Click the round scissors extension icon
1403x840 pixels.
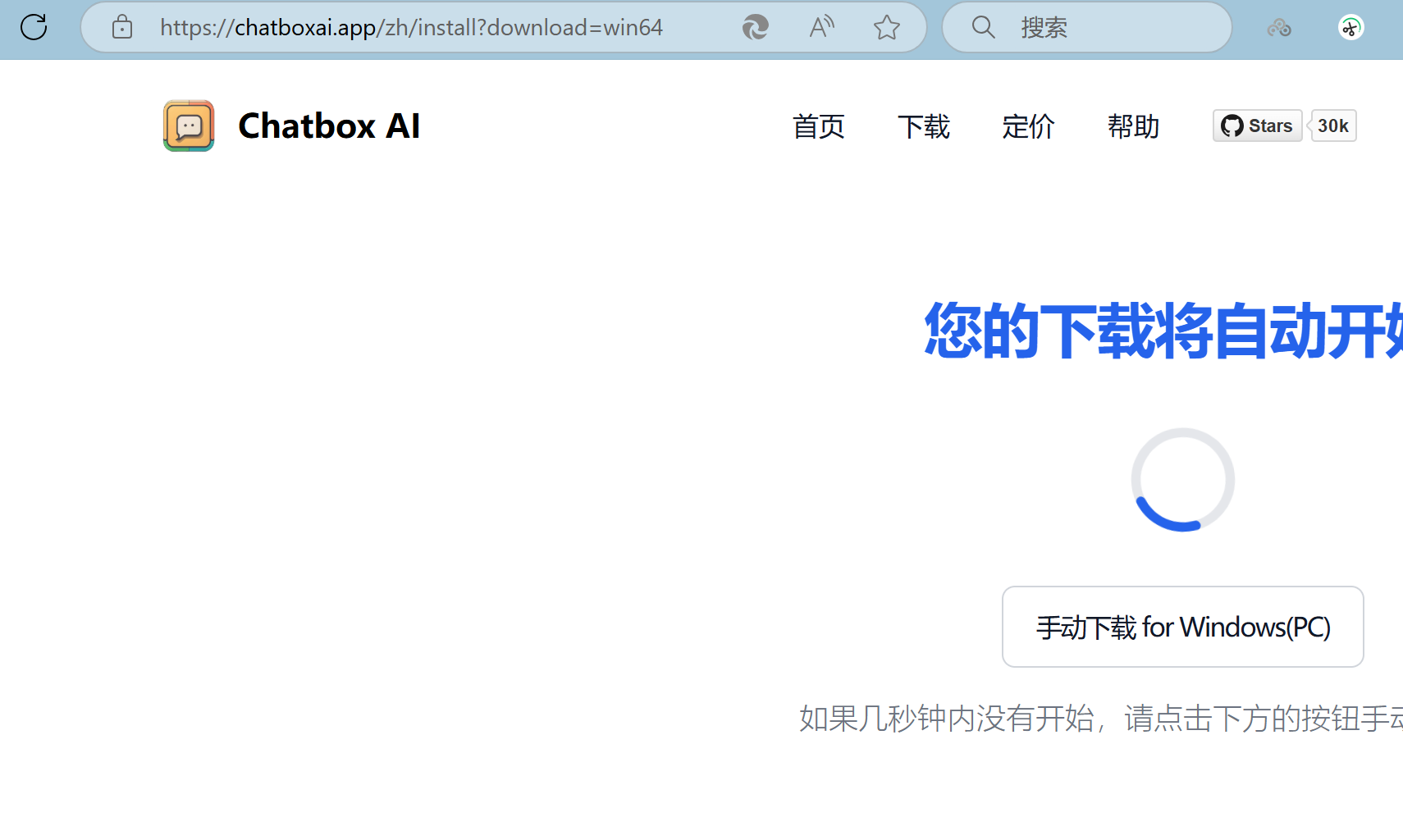tap(1350, 28)
